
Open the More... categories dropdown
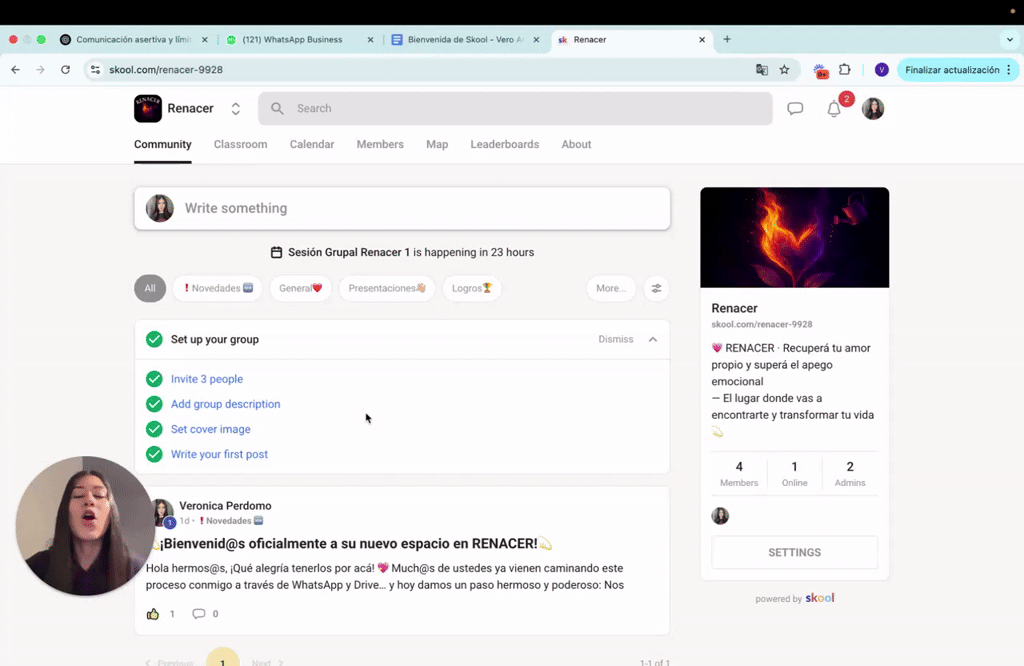[x=611, y=288]
